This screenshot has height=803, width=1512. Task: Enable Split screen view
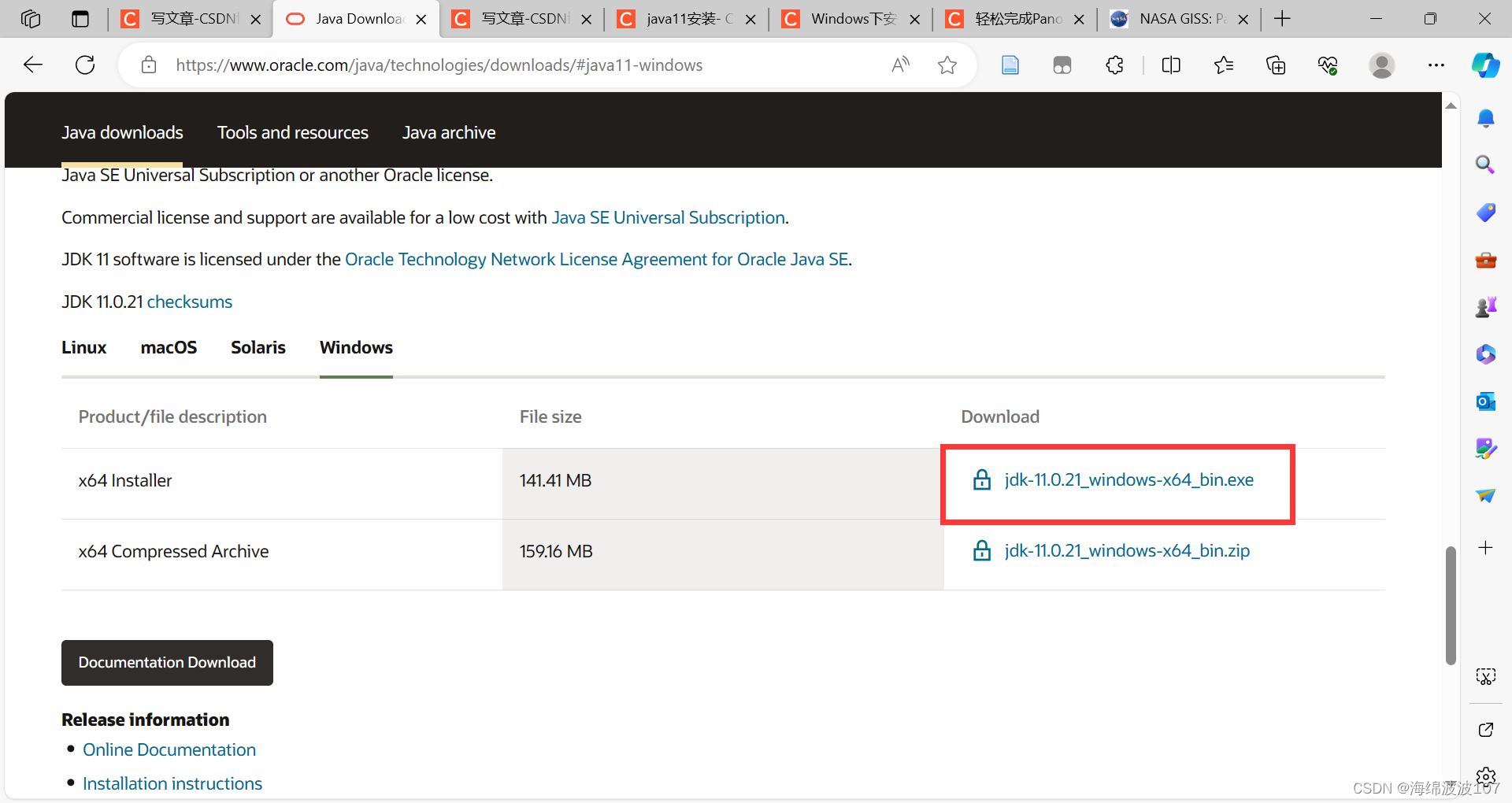1171,65
